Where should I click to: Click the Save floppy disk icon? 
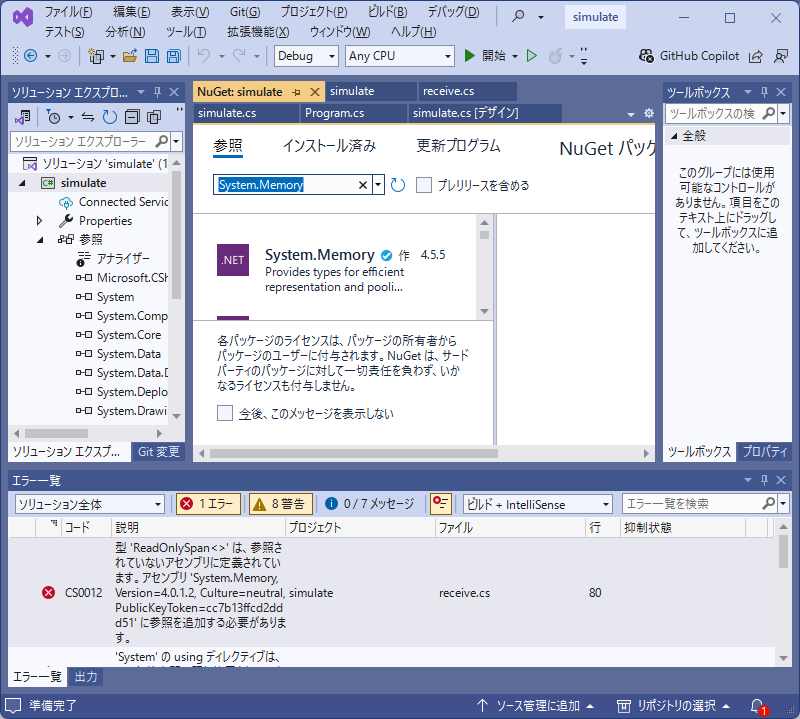click(152, 56)
